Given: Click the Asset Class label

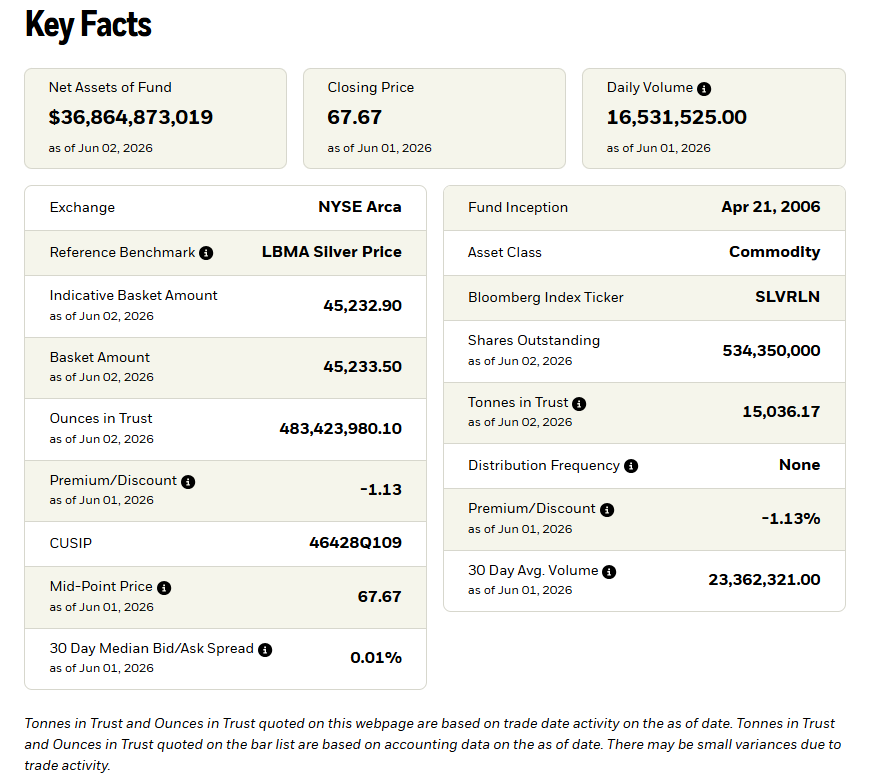Looking at the screenshot, I should [x=505, y=252].
